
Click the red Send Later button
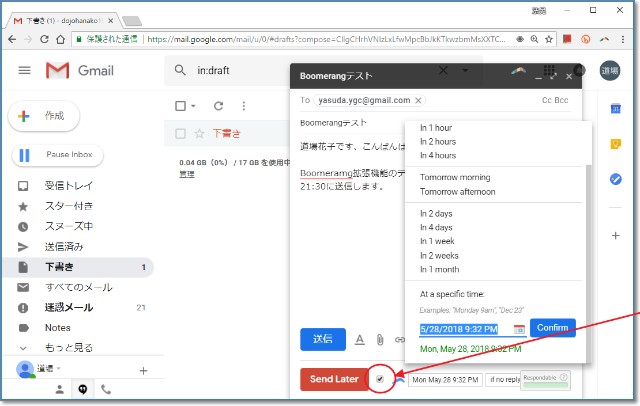(334, 379)
